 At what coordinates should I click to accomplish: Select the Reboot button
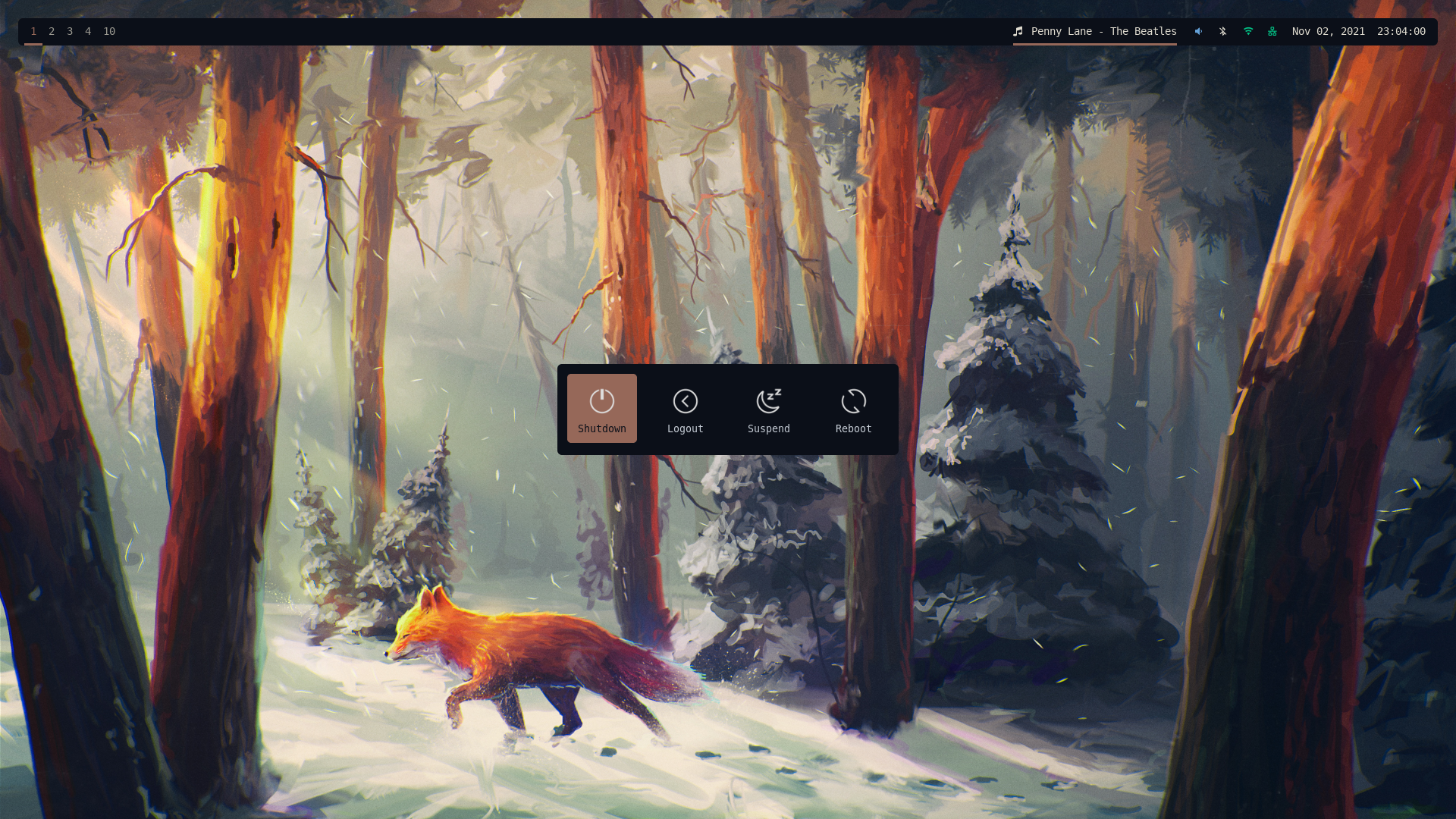click(853, 408)
